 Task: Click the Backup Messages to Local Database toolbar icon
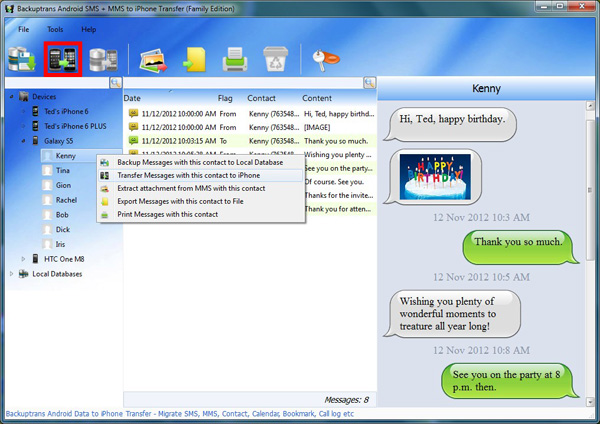[22, 59]
